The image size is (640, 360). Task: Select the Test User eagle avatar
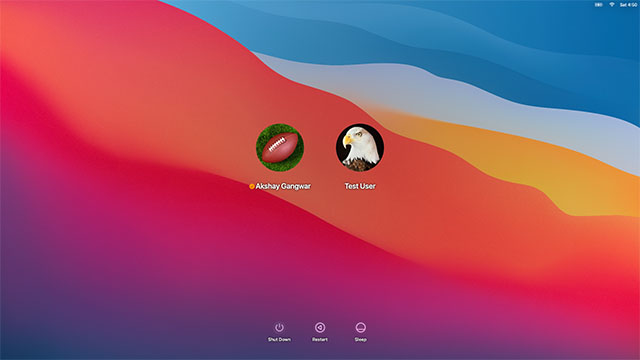tap(360, 147)
